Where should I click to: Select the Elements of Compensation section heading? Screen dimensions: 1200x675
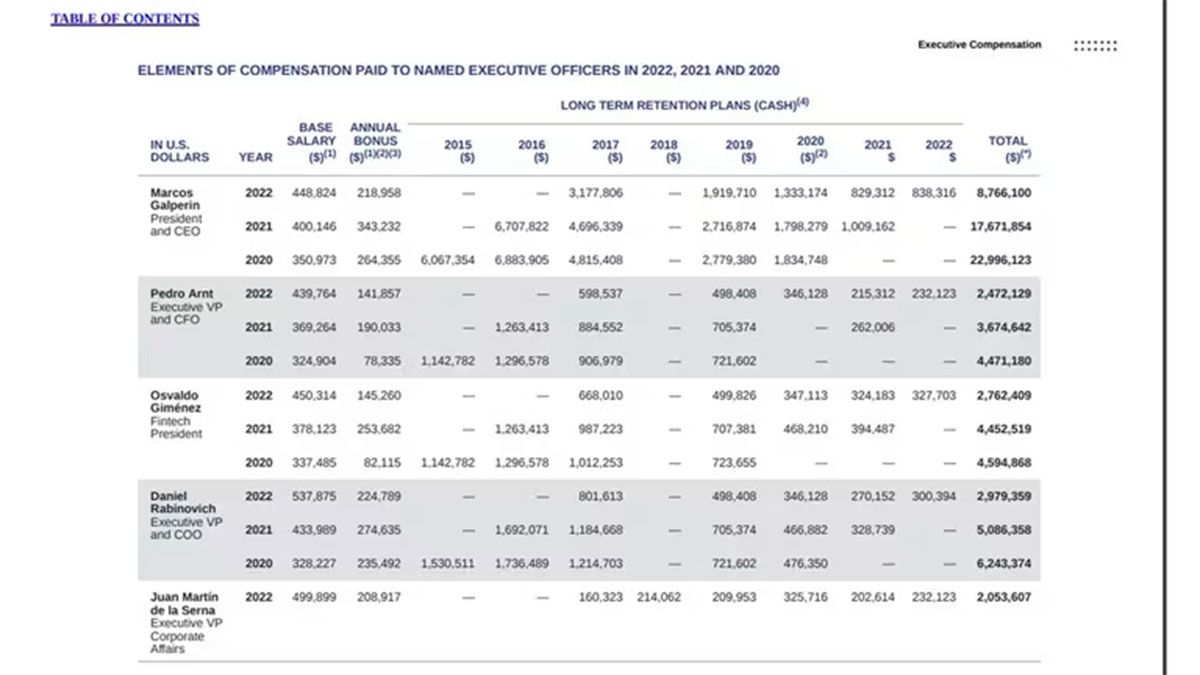(458, 71)
